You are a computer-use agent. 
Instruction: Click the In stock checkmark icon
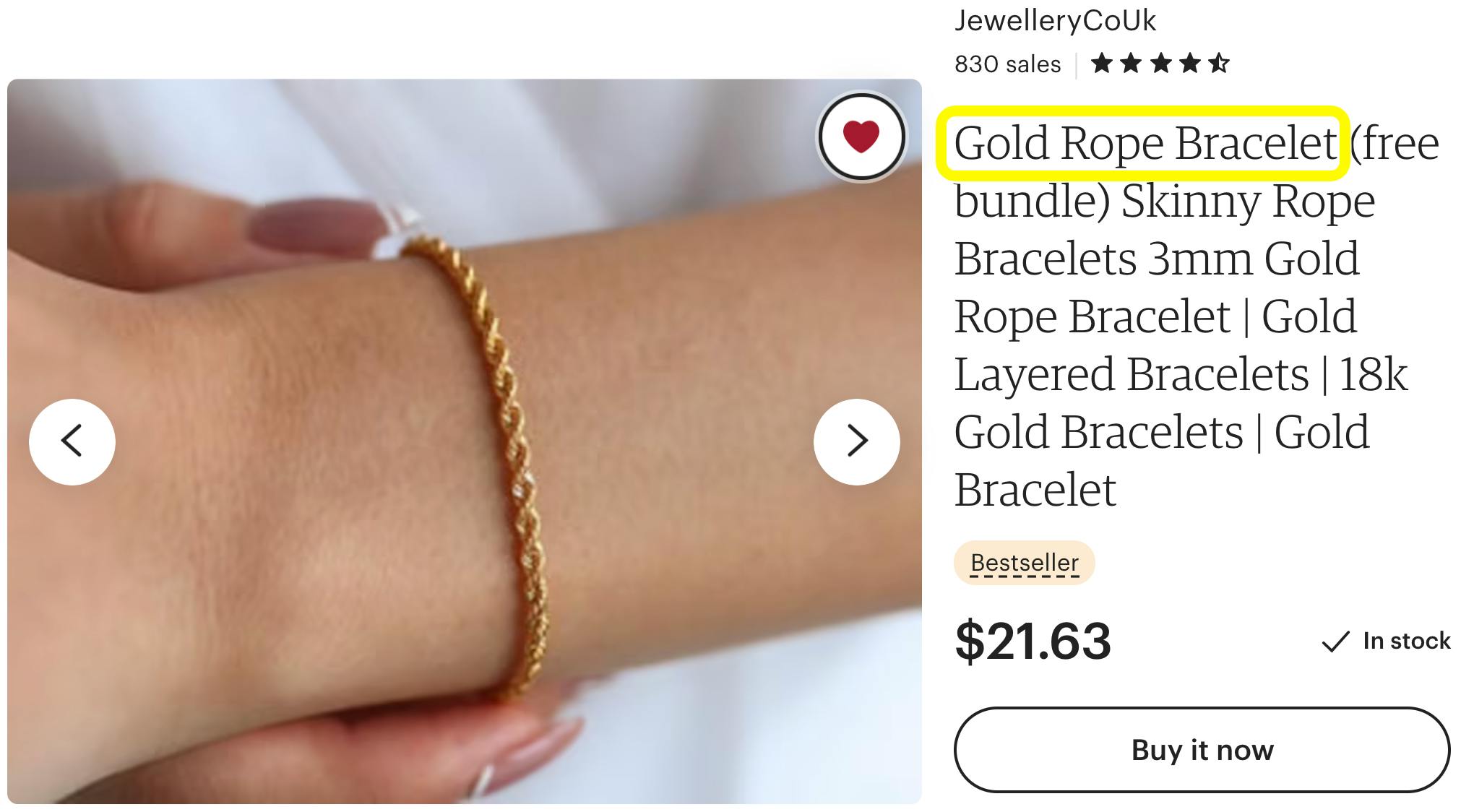(1335, 642)
